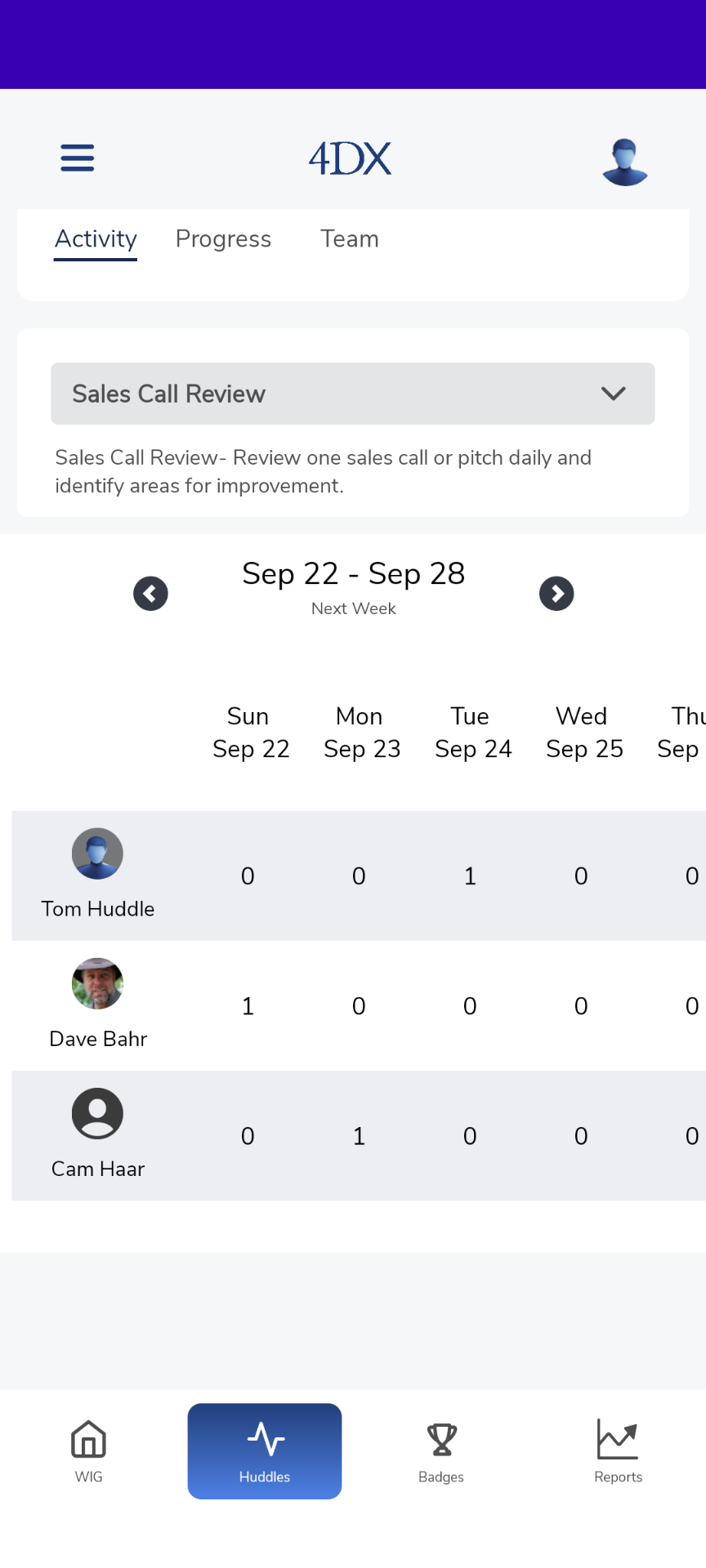Click the 4DX logo
This screenshot has height=1568, width=706.
pos(350,158)
